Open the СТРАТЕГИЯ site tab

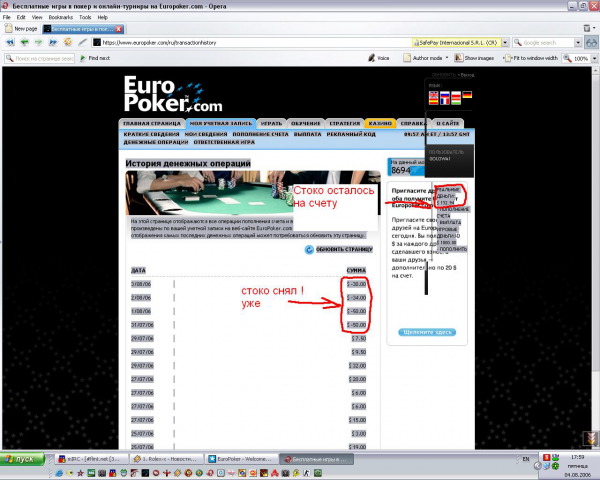344,123
